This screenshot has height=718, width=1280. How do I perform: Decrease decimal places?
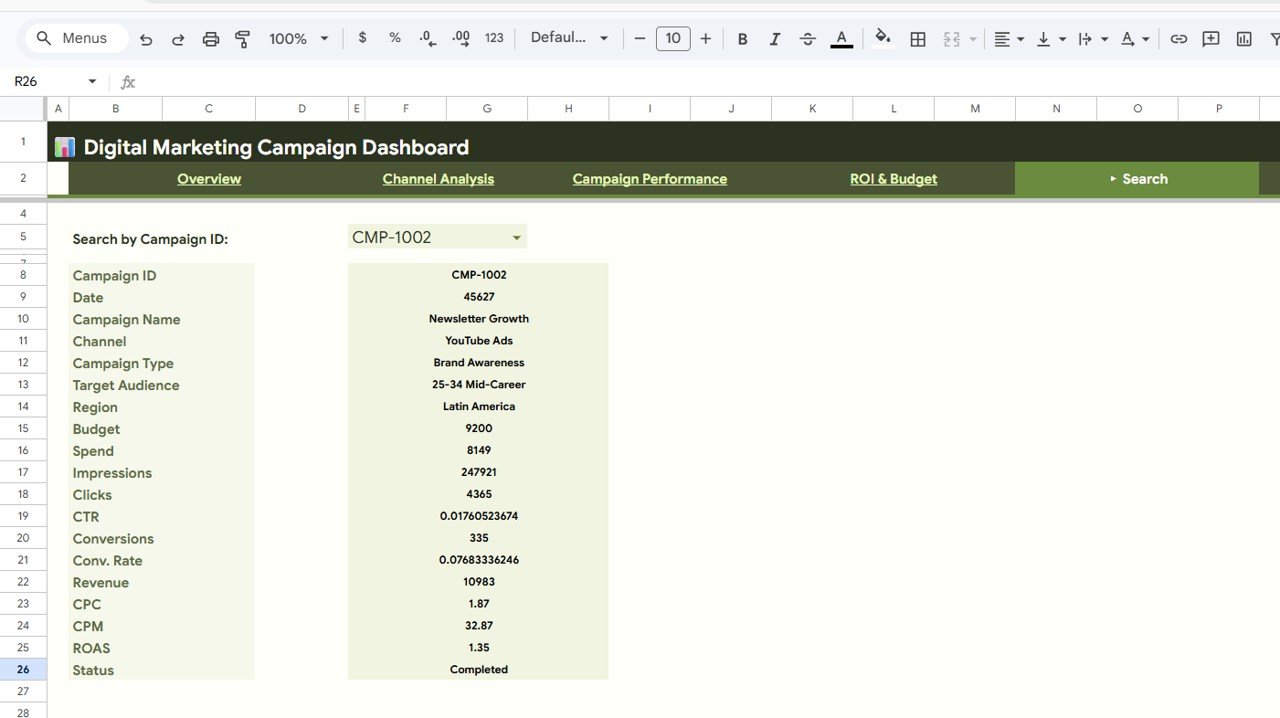pos(427,38)
